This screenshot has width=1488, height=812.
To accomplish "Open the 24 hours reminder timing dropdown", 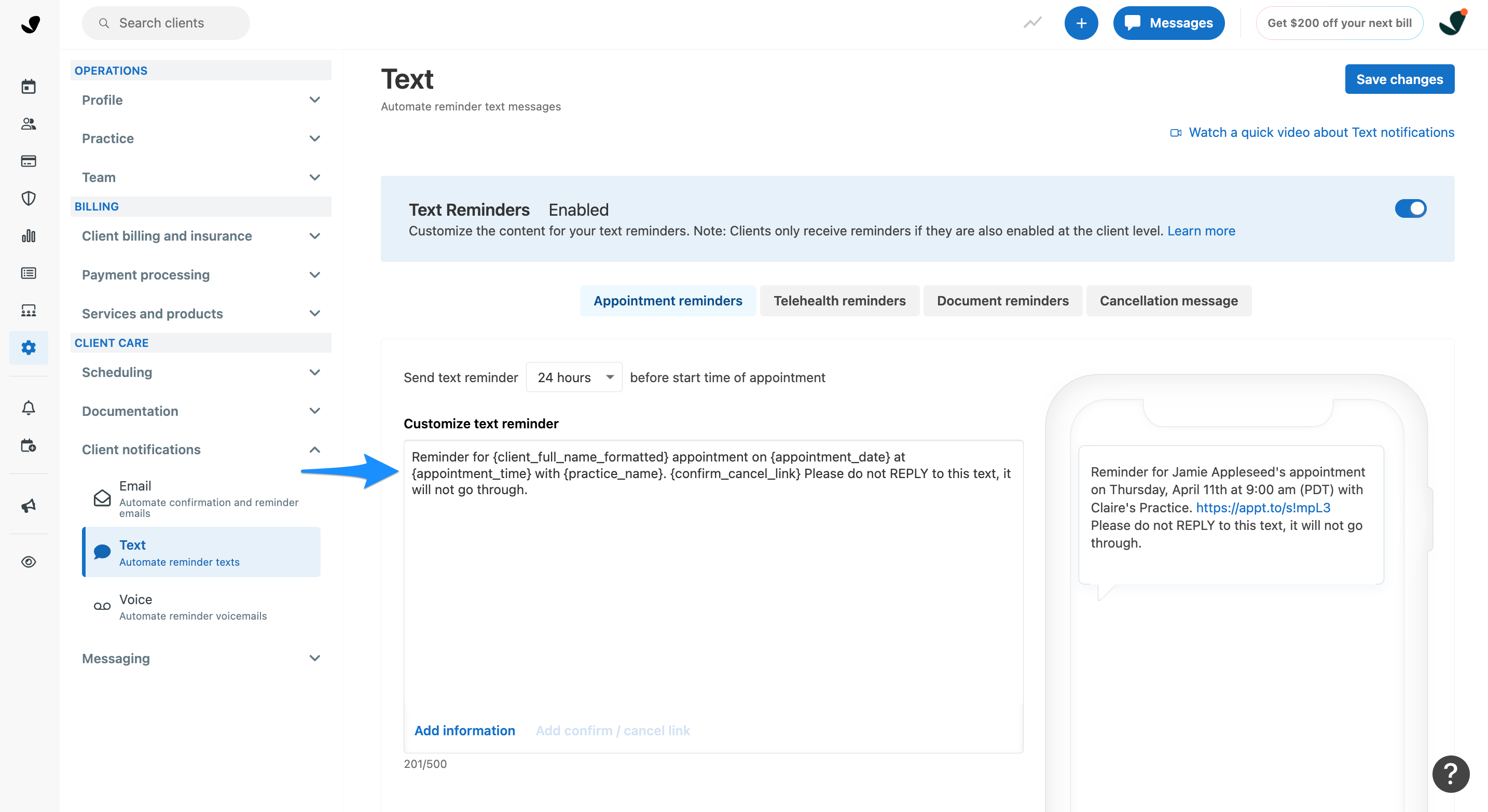I will point(574,377).
